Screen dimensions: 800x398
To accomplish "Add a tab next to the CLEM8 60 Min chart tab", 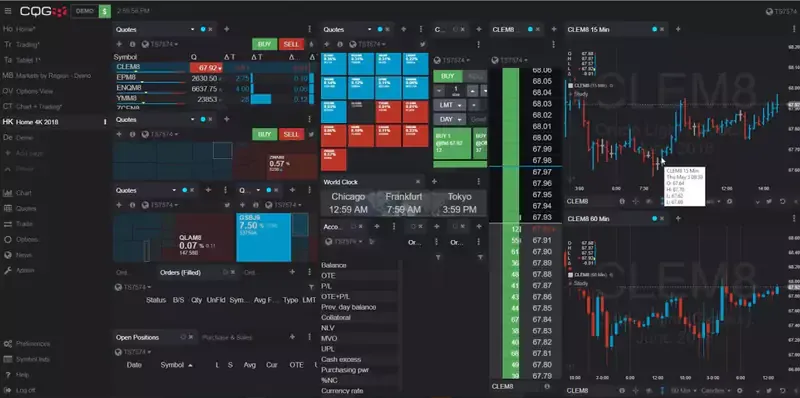I will click(x=678, y=218).
